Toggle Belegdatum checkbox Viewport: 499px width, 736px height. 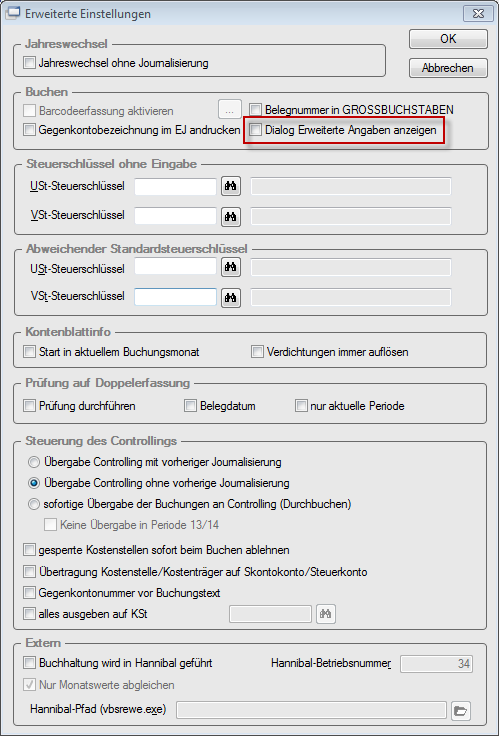pyautogui.click(x=191, y=406)
